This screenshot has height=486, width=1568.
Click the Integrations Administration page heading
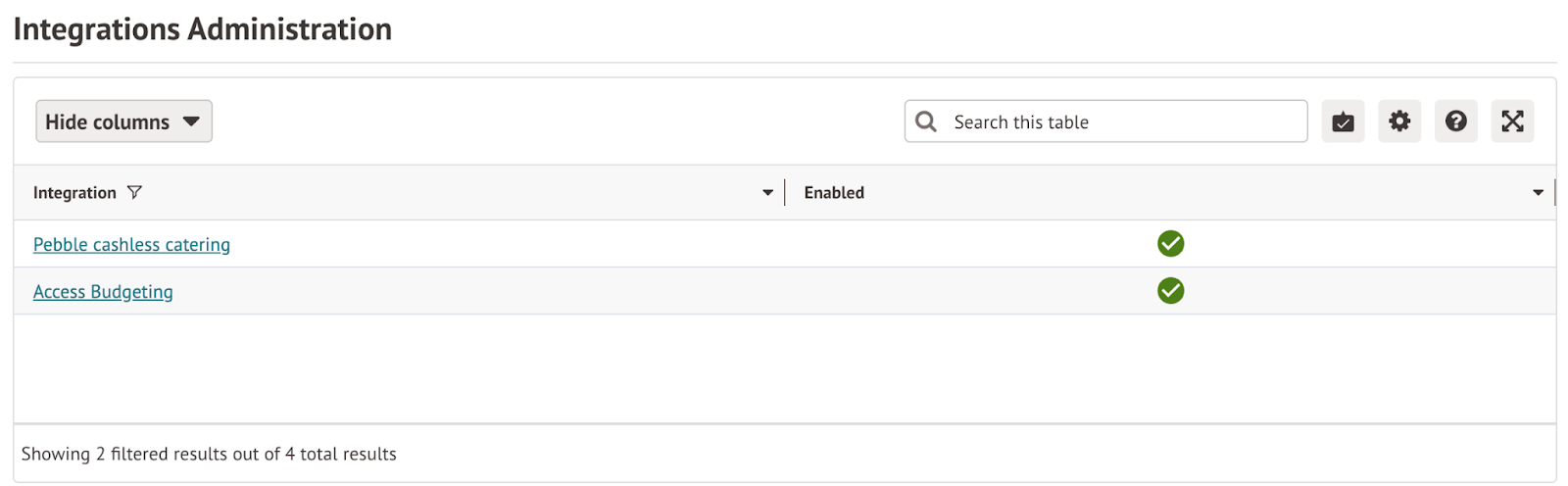pos(203,29)
